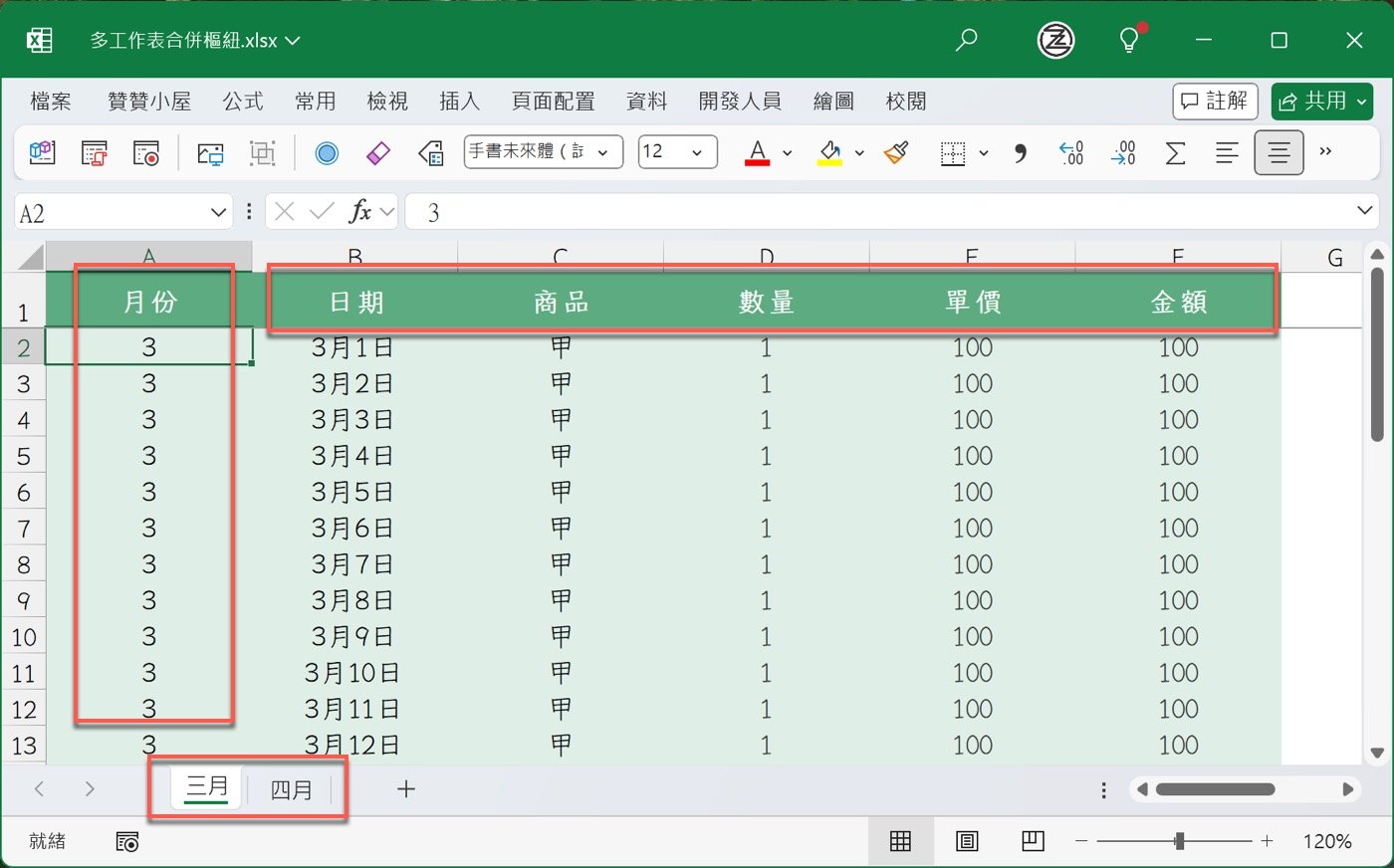Screen dimensions: 1394x868
Task: Click the 120% zoom level
Action: (x=1327, y=842)
